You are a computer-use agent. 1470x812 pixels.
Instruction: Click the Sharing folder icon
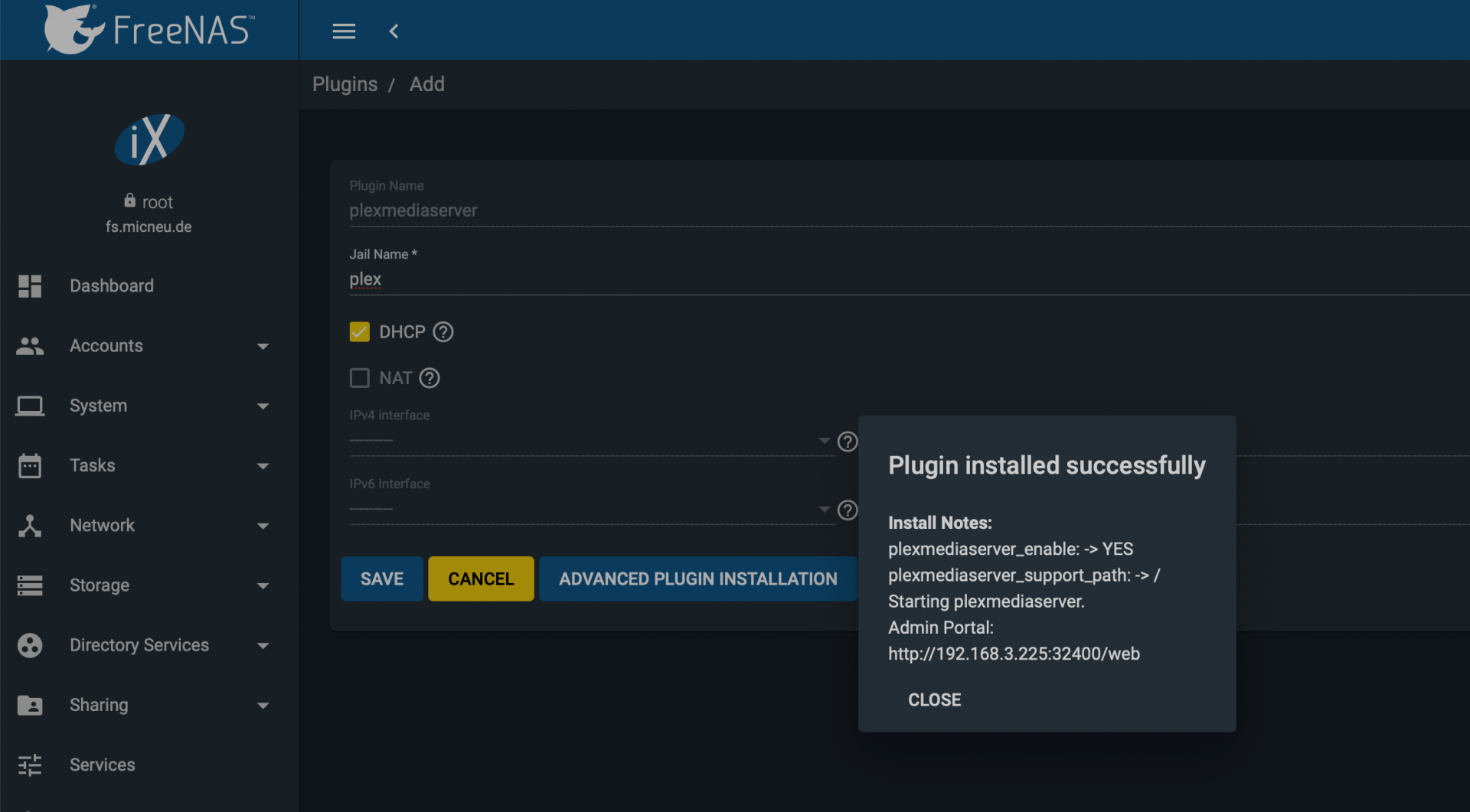point(30,705)
